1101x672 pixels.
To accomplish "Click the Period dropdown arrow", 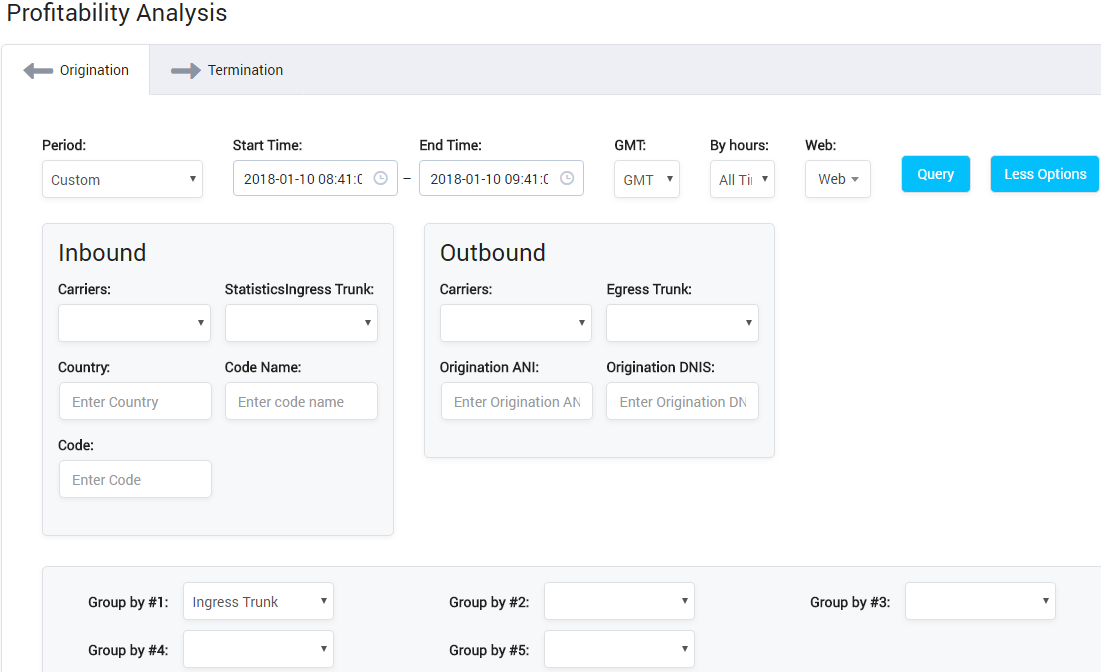I will pos(193,179).
